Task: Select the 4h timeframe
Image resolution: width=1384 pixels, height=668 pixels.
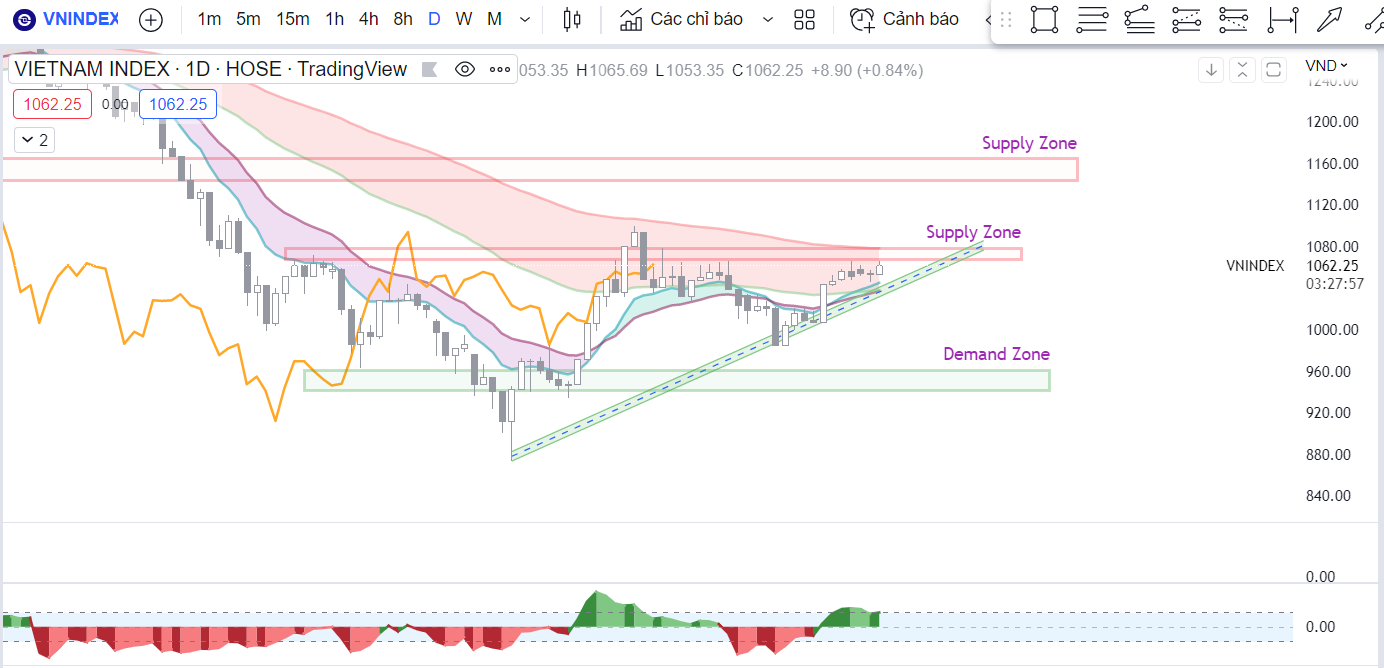Action: [x=369, y=19]
